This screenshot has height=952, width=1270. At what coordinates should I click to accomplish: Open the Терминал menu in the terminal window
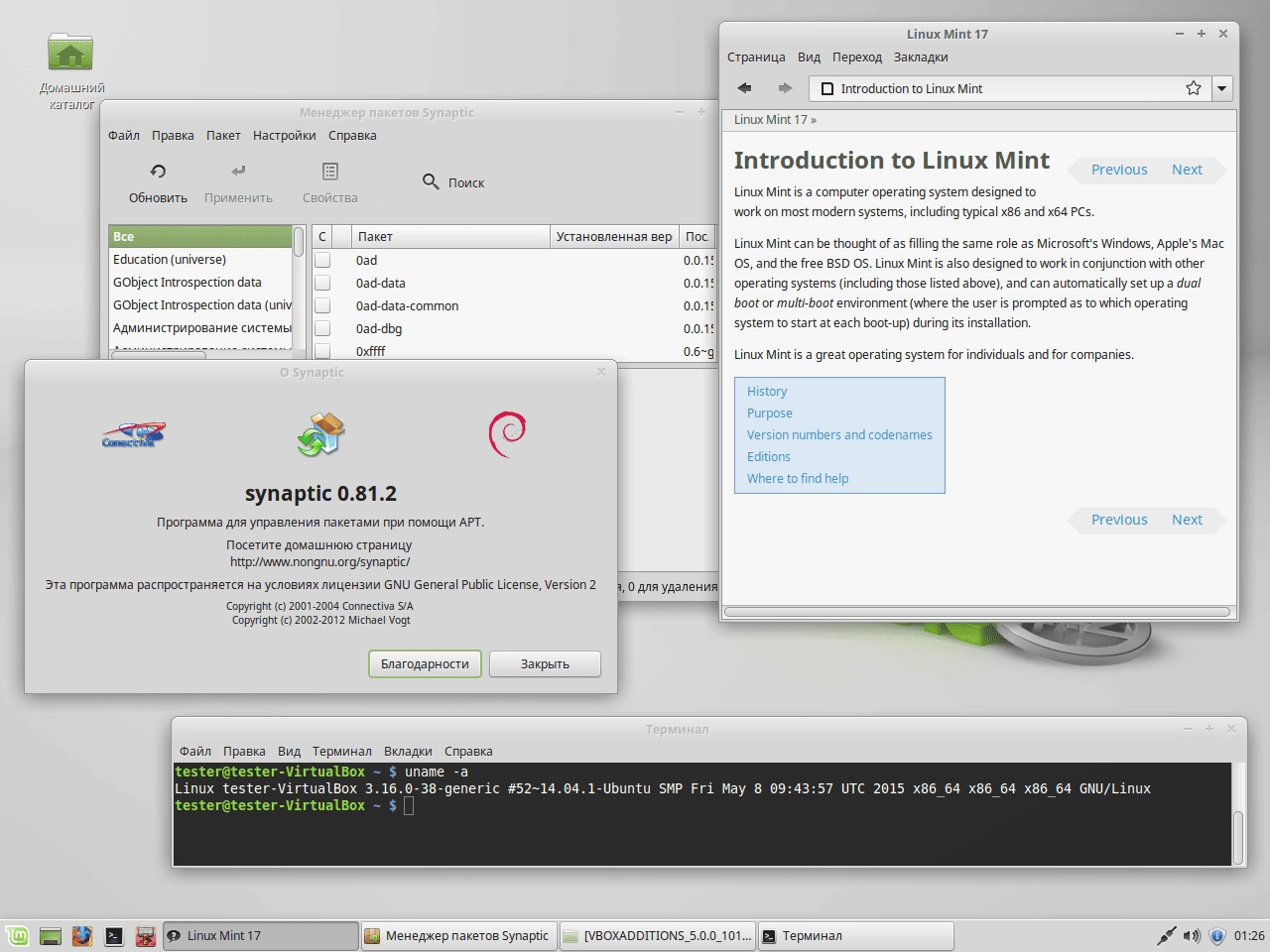point(342,751)
